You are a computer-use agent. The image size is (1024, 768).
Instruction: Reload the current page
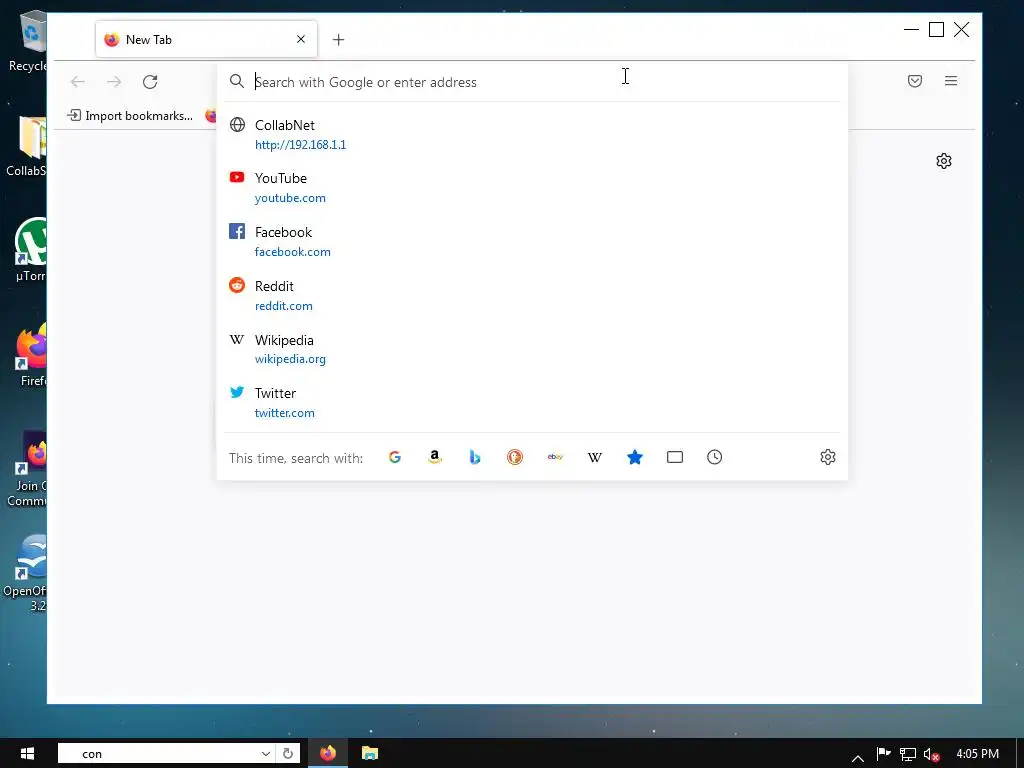click(x=150, y=82)
